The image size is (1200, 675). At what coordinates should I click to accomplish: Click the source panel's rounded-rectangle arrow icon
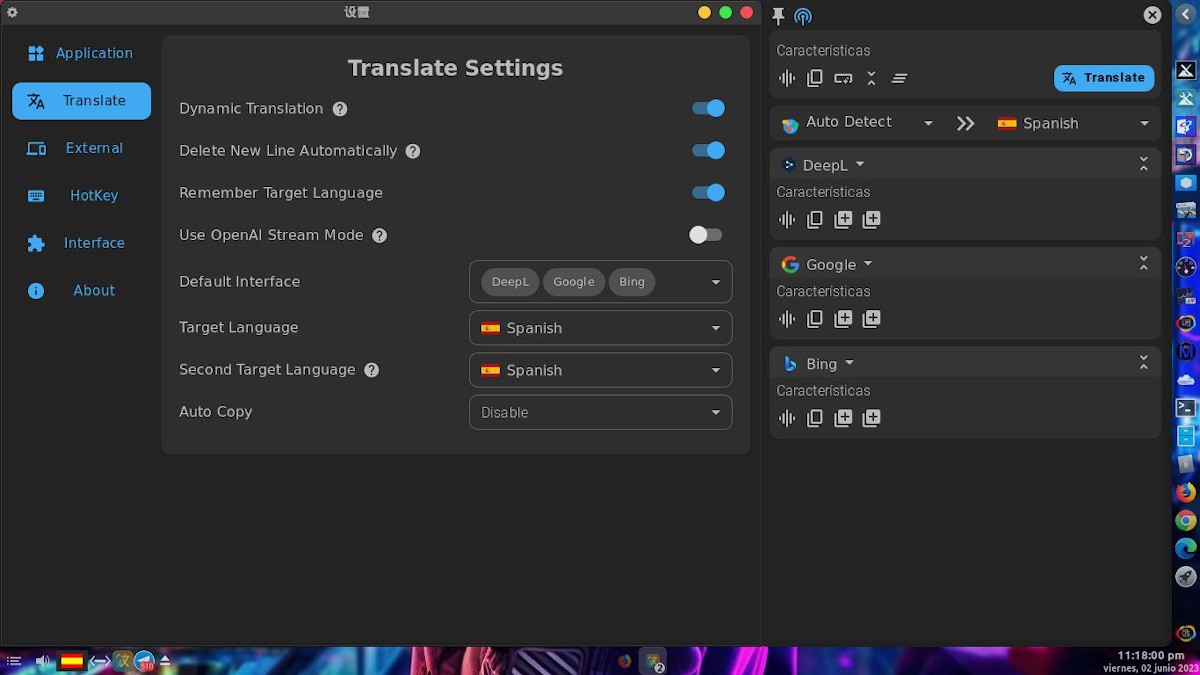pos(843,78)
